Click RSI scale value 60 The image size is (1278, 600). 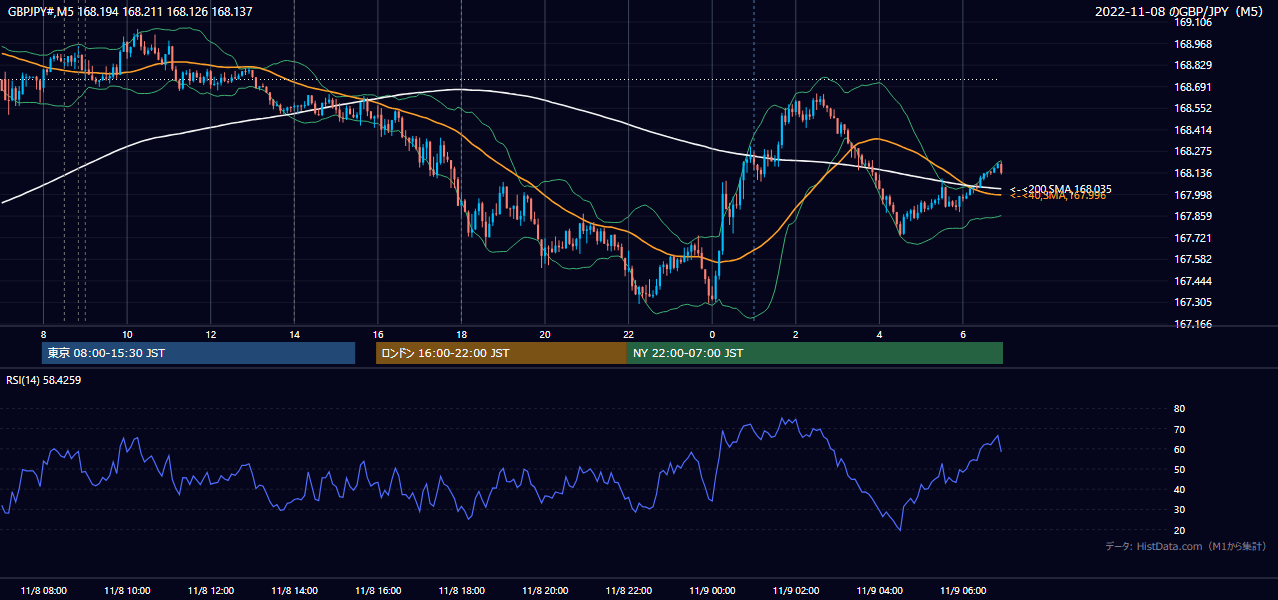pos(1179,449)
